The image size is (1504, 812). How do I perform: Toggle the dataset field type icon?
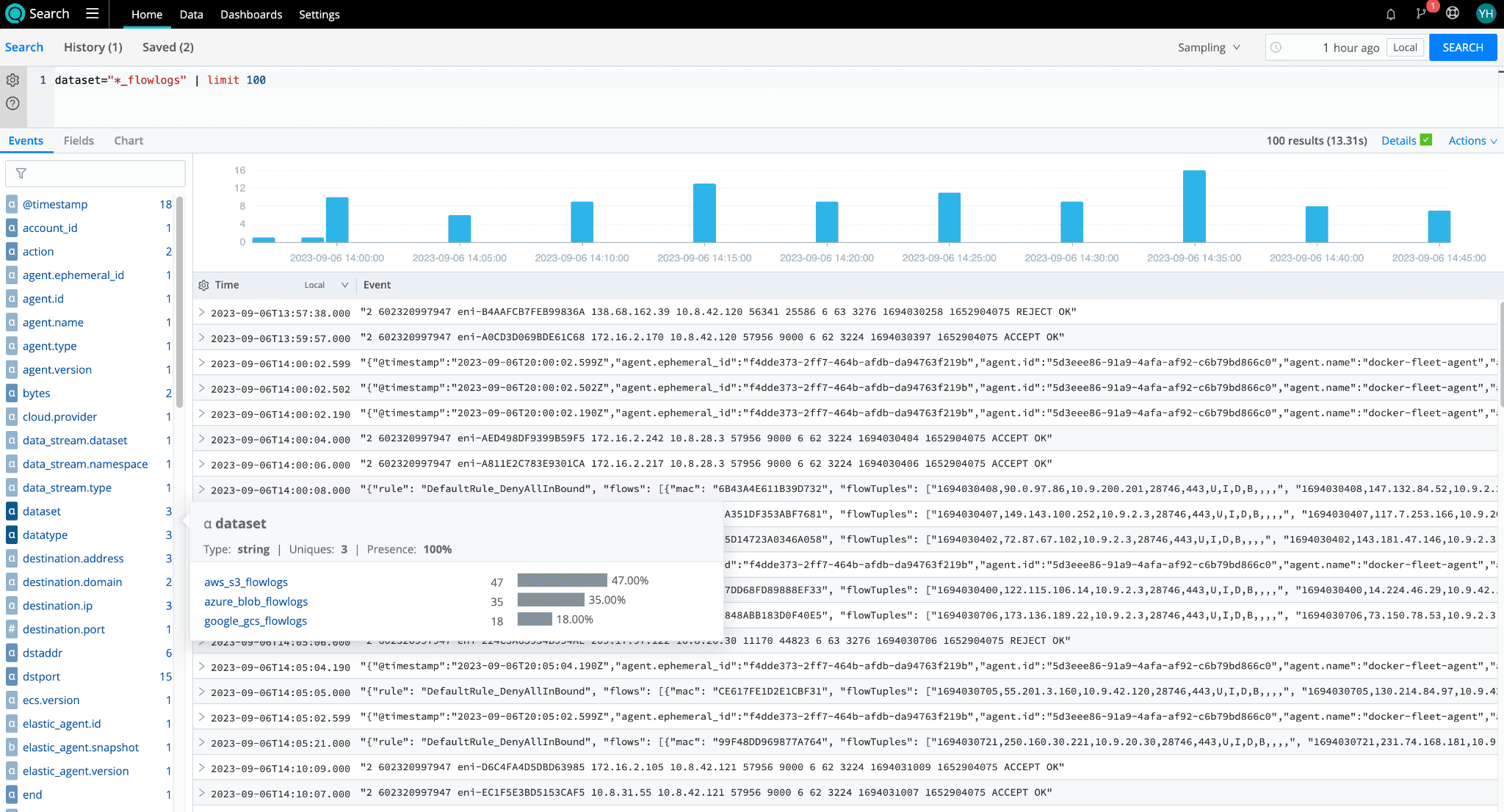coord(12,511)
